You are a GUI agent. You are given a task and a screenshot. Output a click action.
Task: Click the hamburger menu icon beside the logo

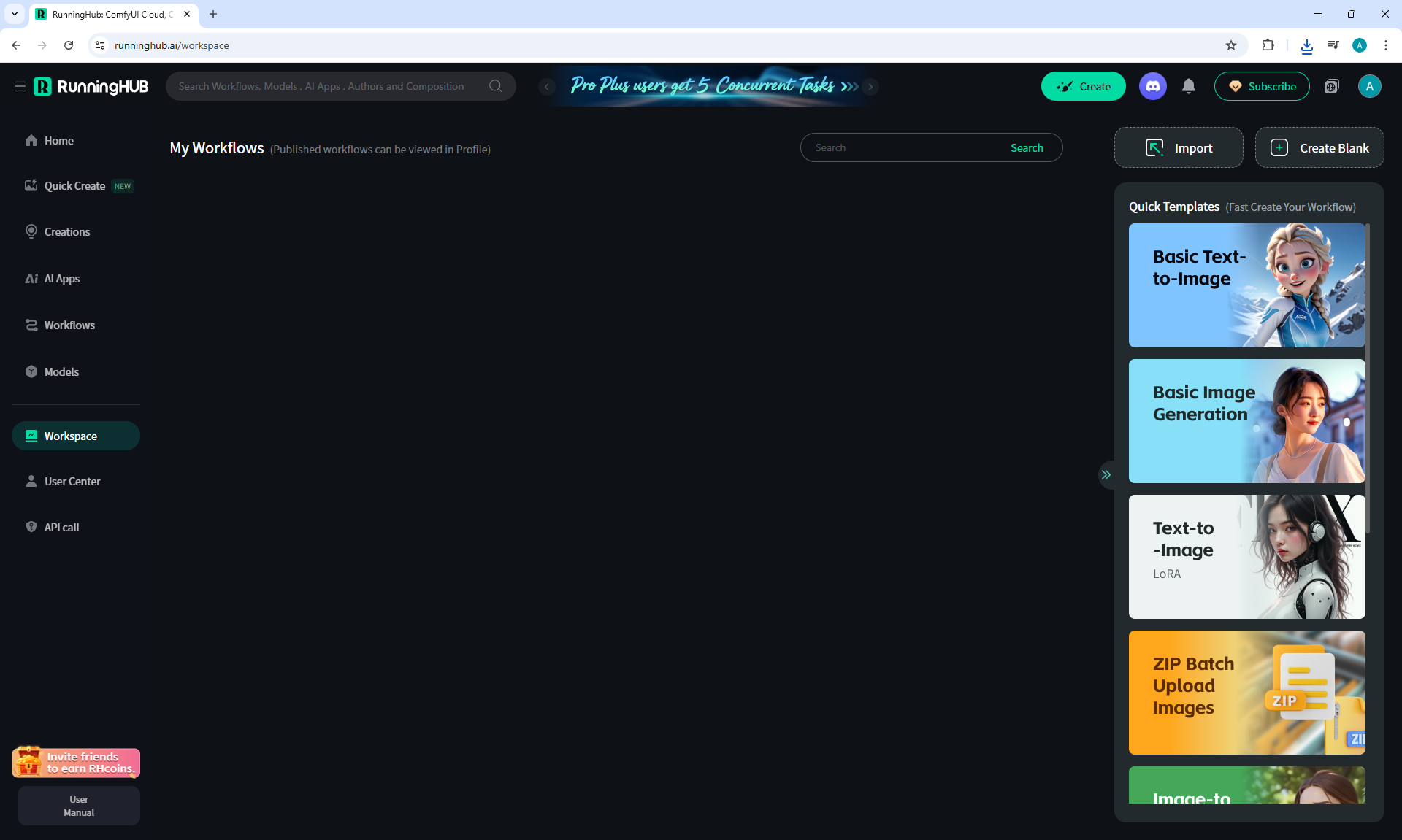20,86
